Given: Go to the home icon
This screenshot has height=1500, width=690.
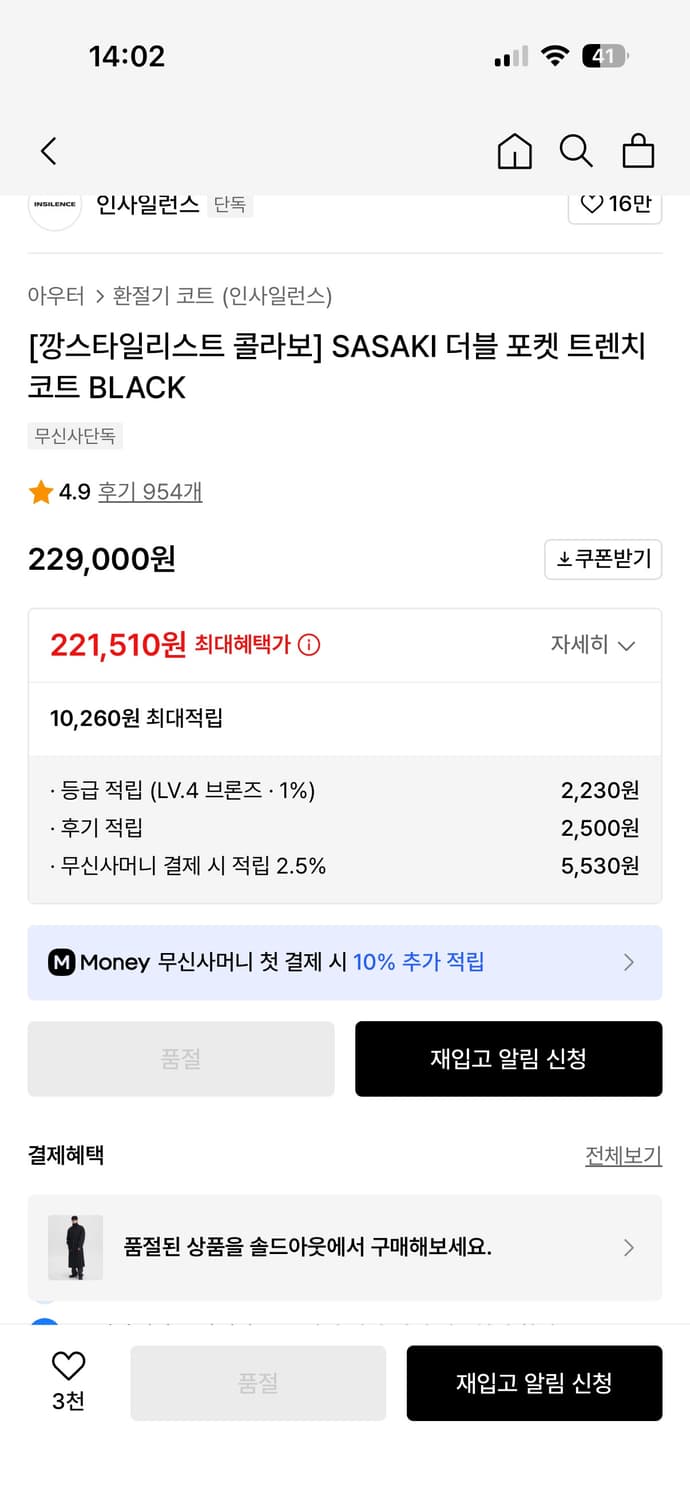Looking at the screenshot, I should point(514,151).
